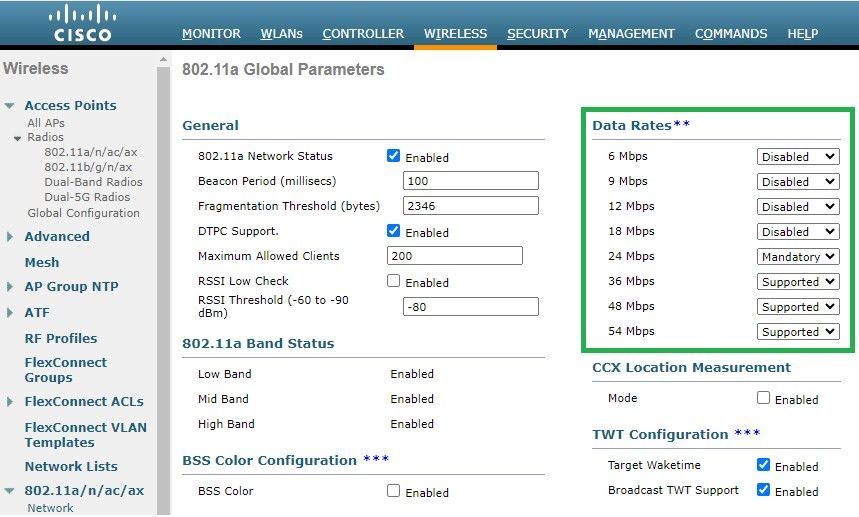Open Global Configuration link
The image size is (859, 517).
pyautogui.click(x=83, y=213)
